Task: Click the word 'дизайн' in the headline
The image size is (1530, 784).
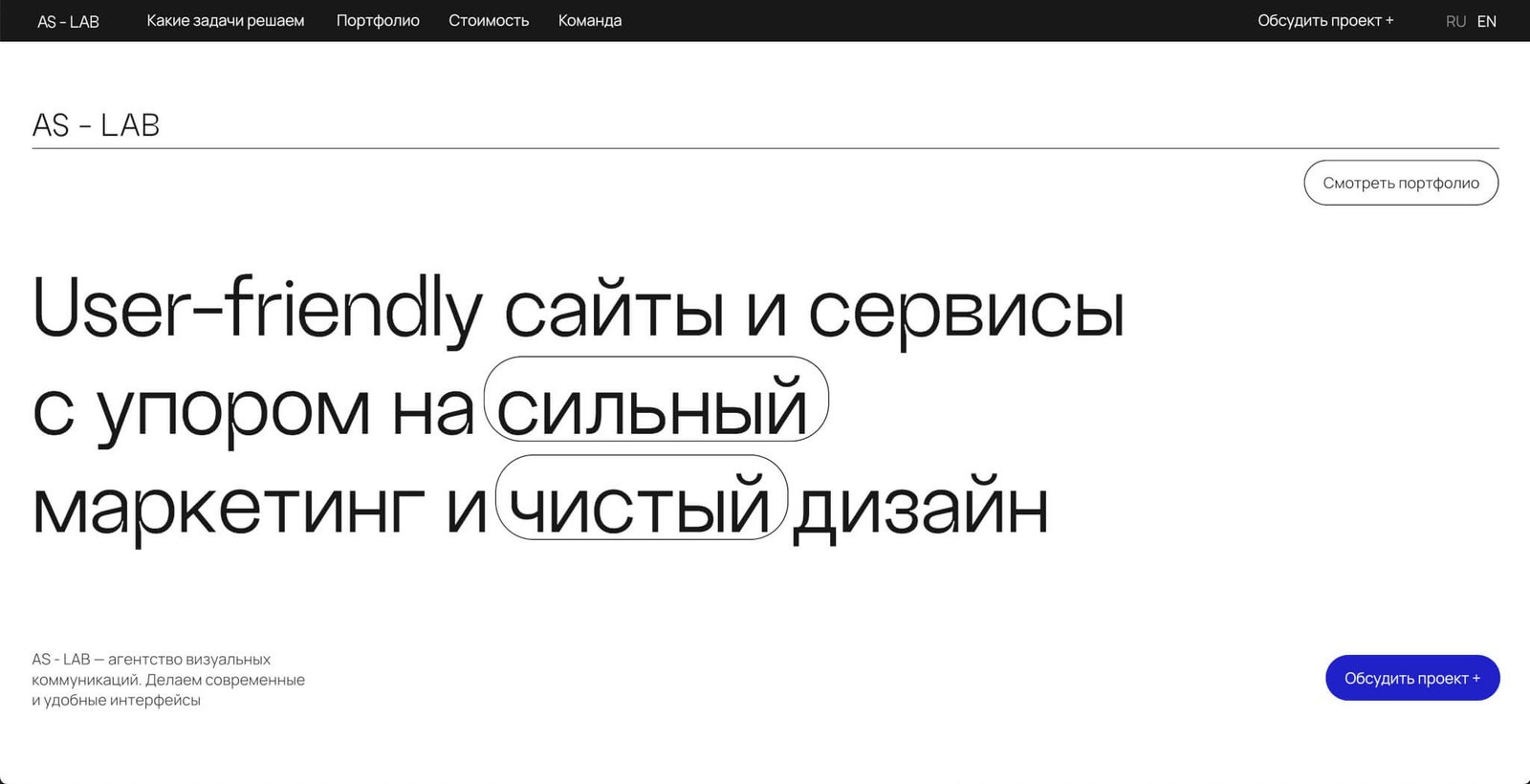Action: [920, 507]
